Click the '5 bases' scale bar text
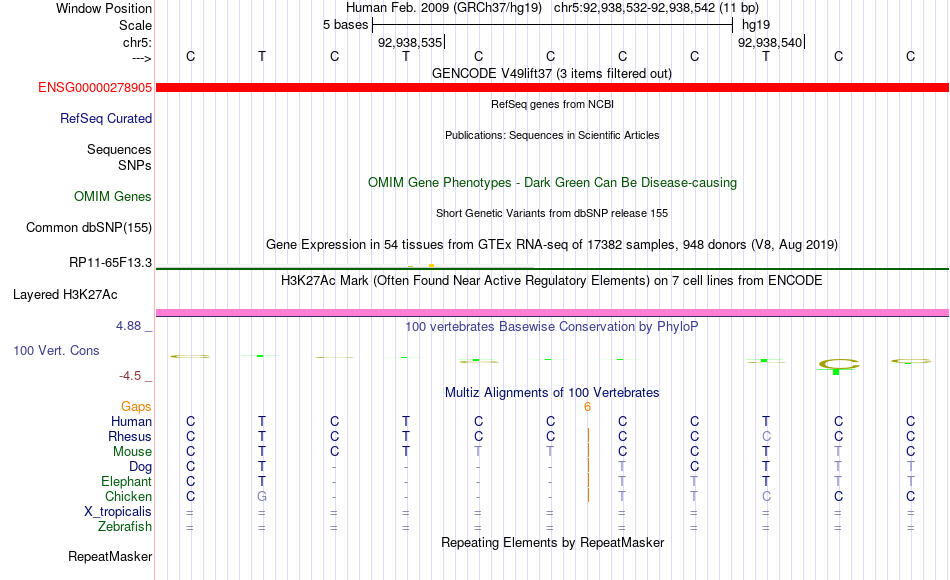Viewport: 950px width, 580px height. 345,25
